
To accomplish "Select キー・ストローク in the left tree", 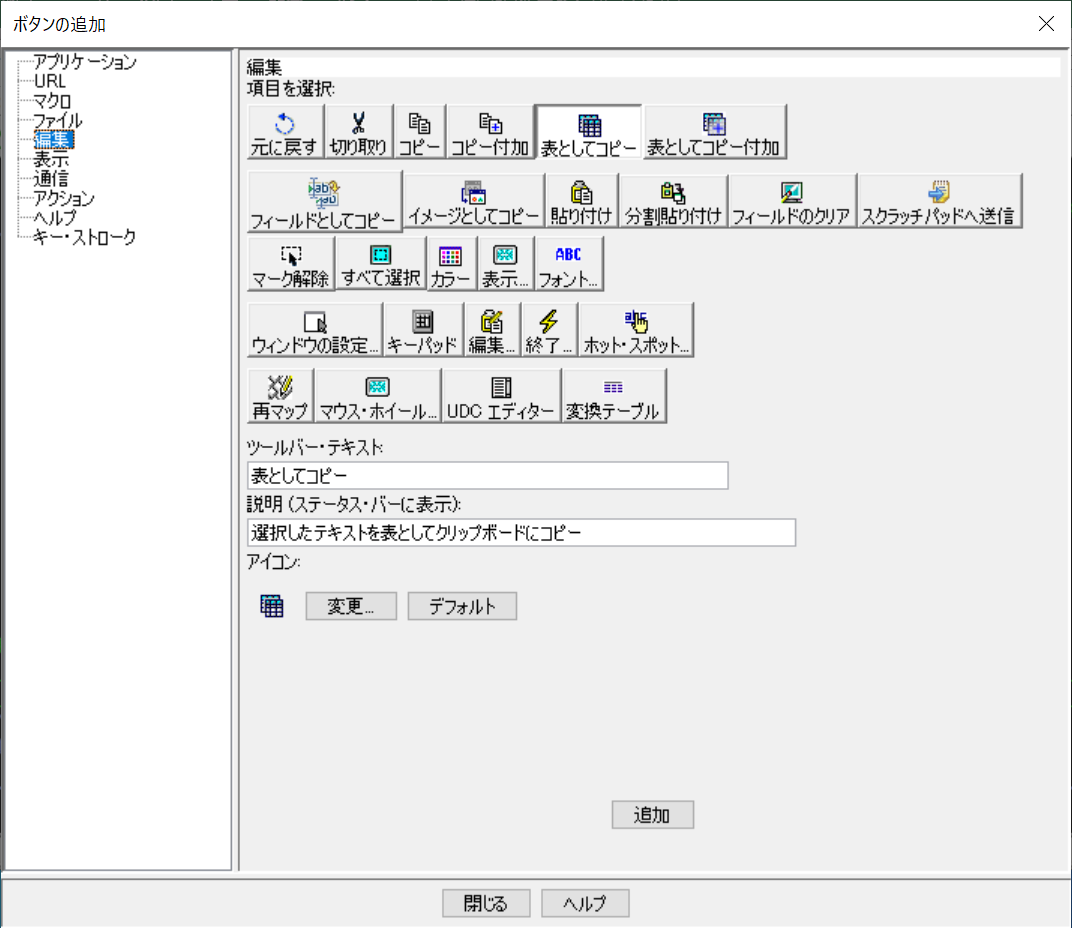I will 84,238.
